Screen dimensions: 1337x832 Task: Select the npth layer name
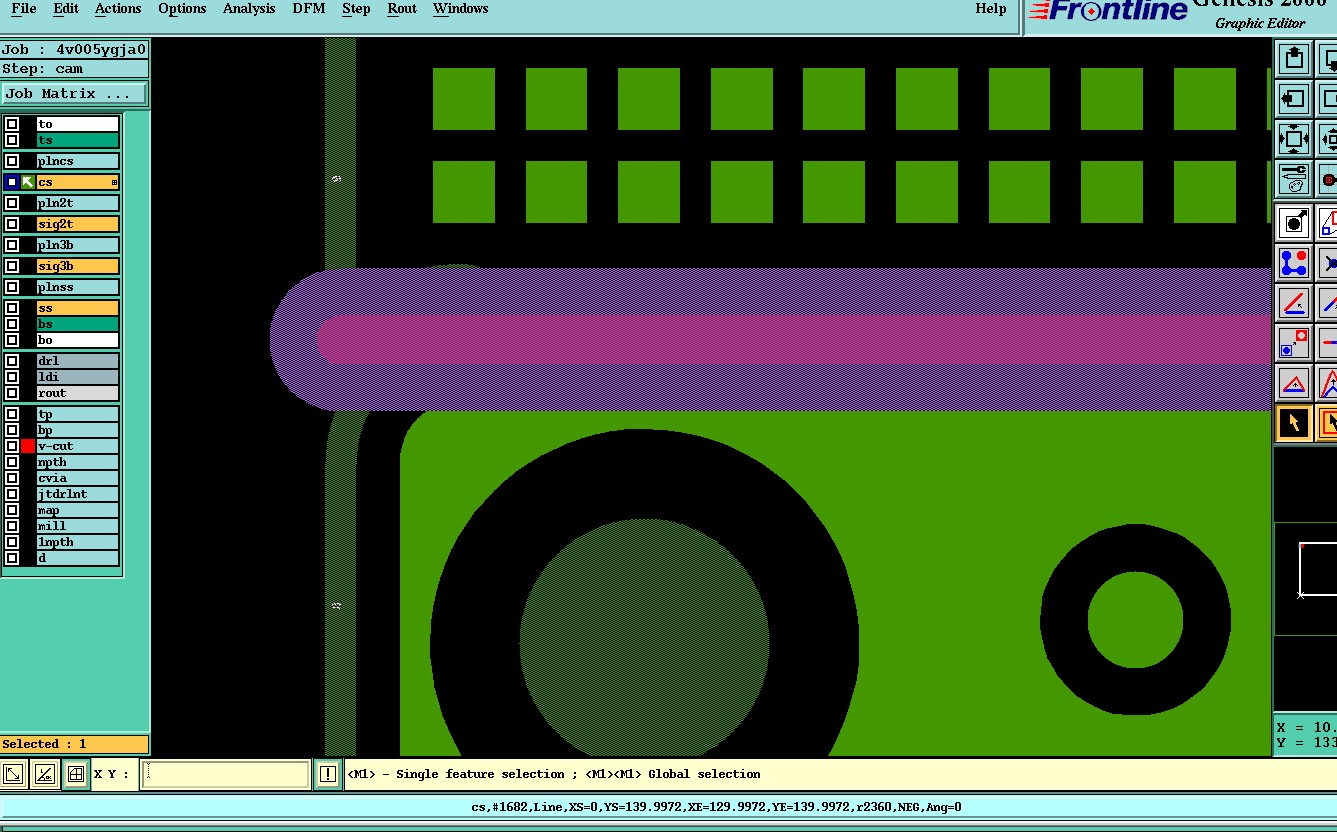[78, 462]
